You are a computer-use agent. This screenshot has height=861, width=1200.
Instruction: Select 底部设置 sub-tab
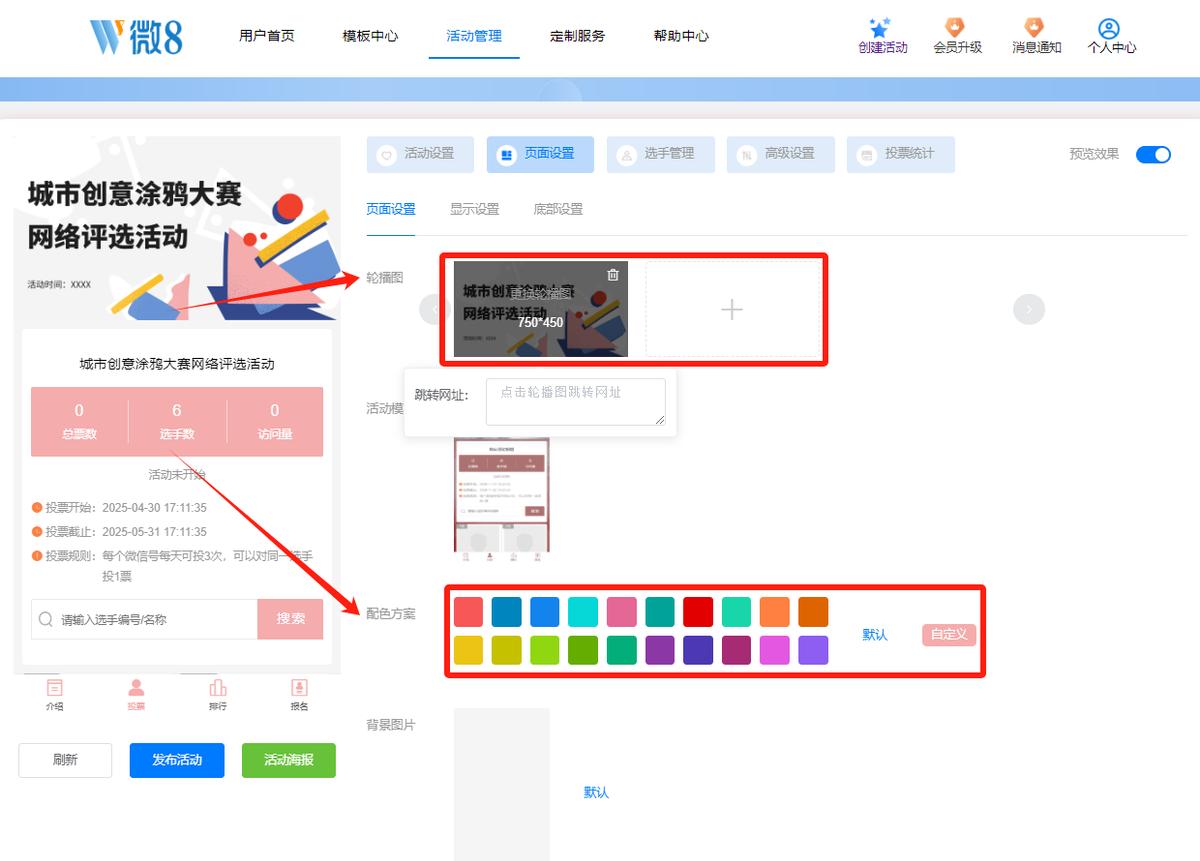click(558, 209)
